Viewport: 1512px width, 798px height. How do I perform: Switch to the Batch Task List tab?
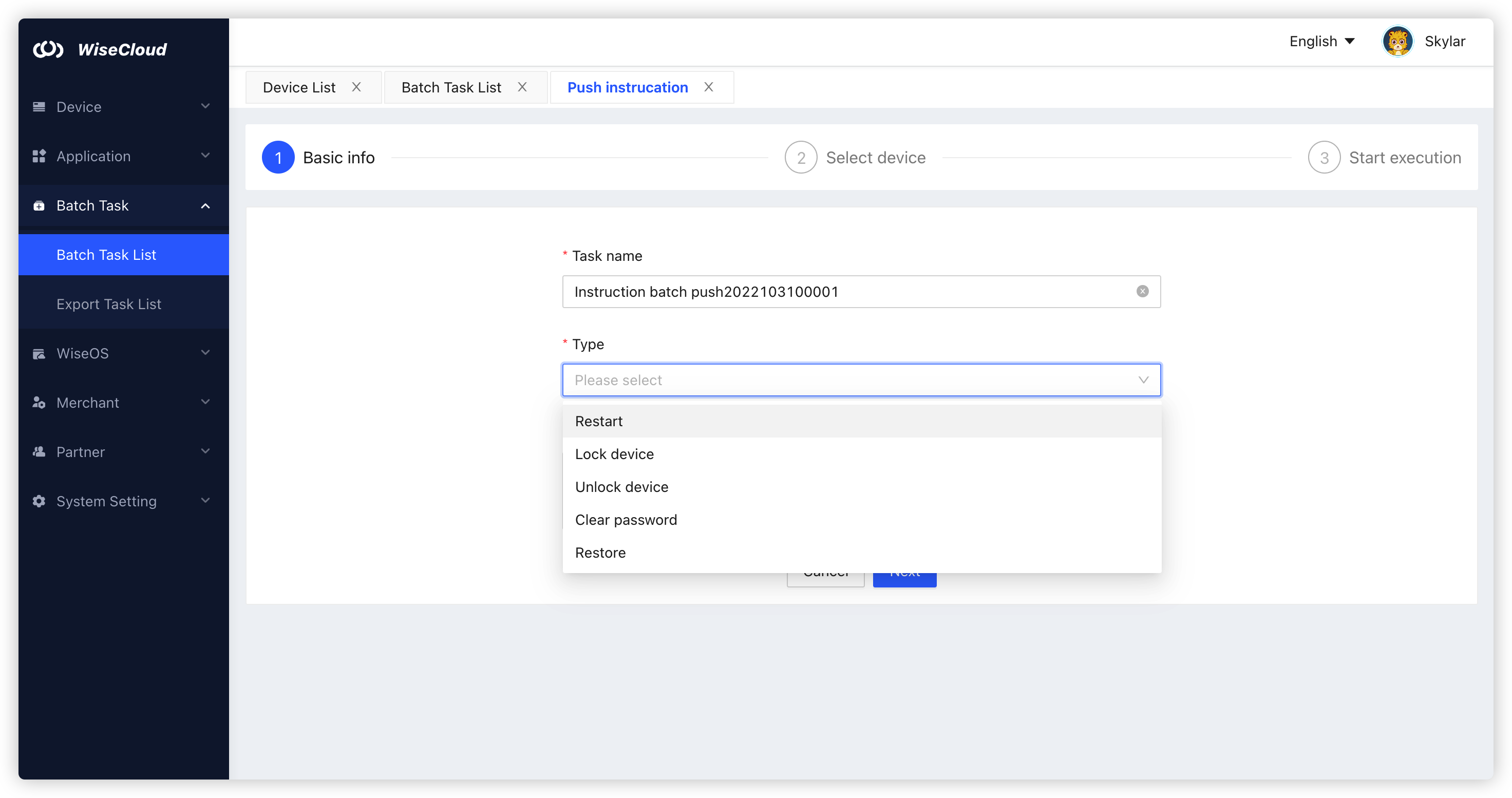click(x=451, y=87)
